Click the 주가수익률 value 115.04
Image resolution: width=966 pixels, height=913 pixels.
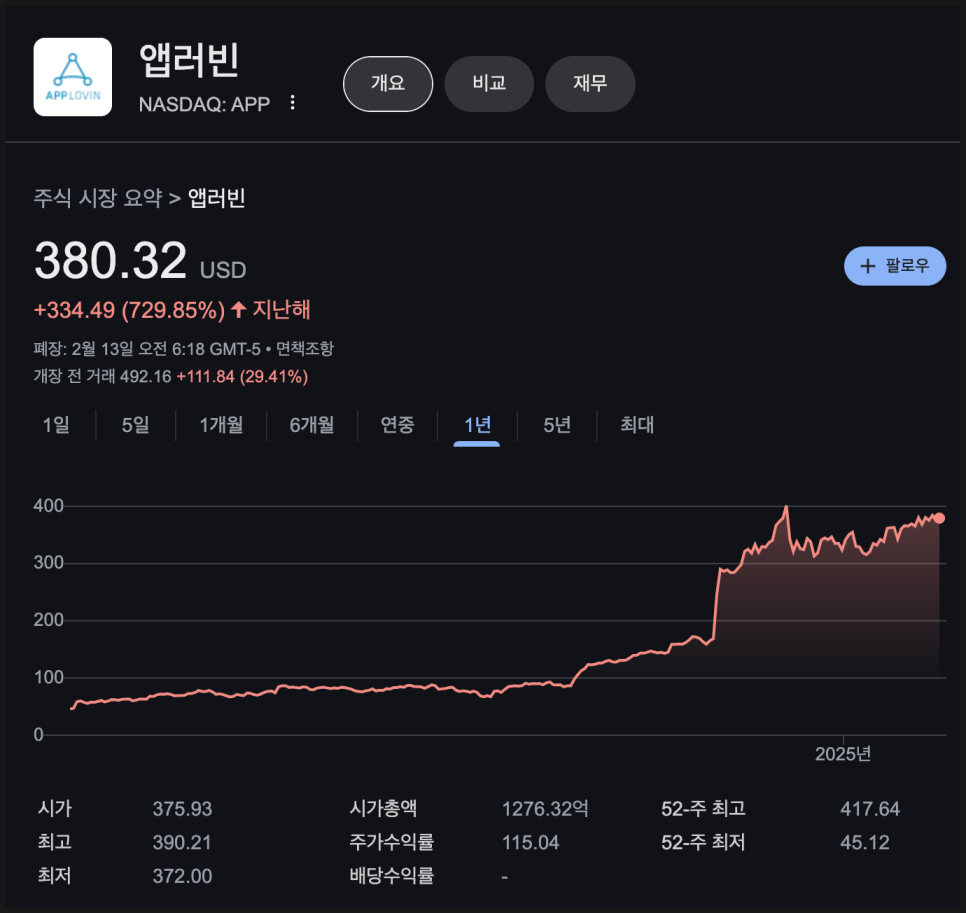[x=530, y=842]
